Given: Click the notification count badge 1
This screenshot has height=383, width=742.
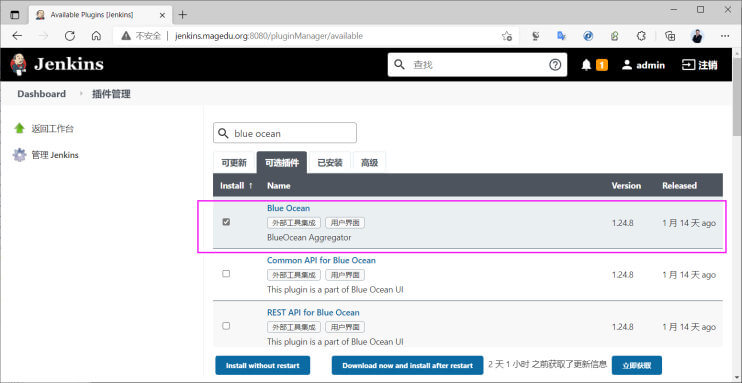Looking at the screenshot, I should coord(601,65).
